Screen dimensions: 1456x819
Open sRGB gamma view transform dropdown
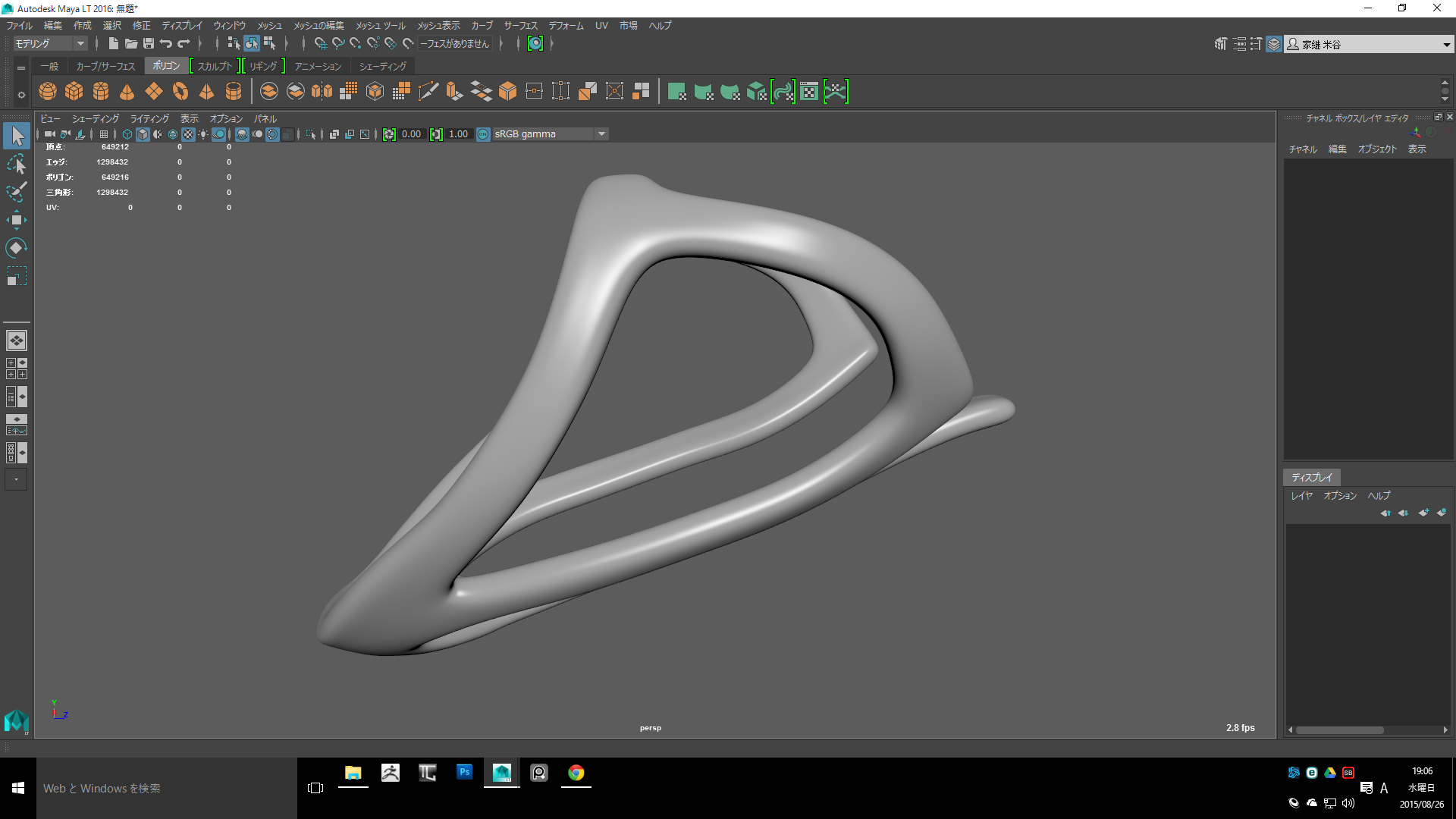(x=550, y=134)
